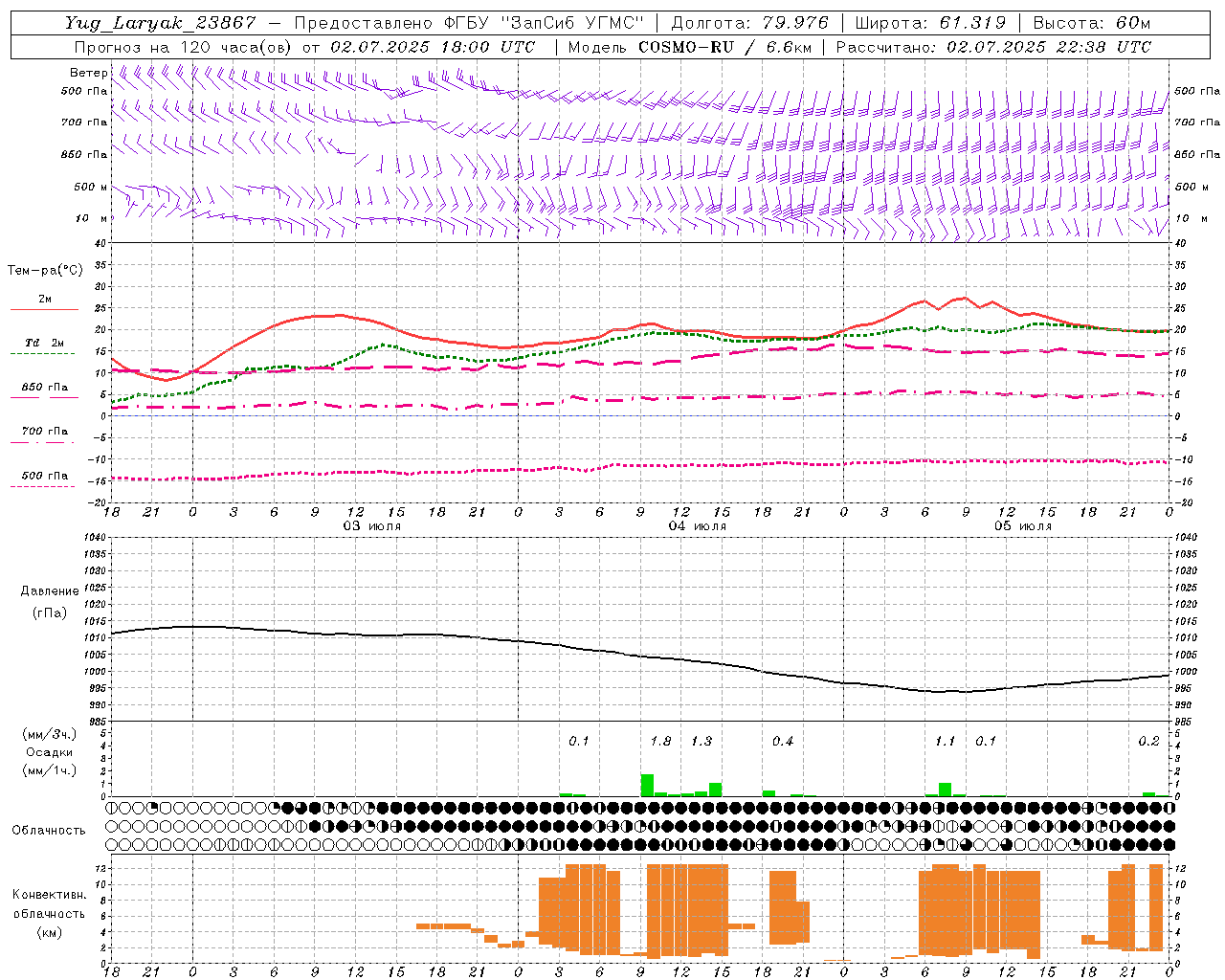Click the 1.1 precipitation total value

point(946,742)
